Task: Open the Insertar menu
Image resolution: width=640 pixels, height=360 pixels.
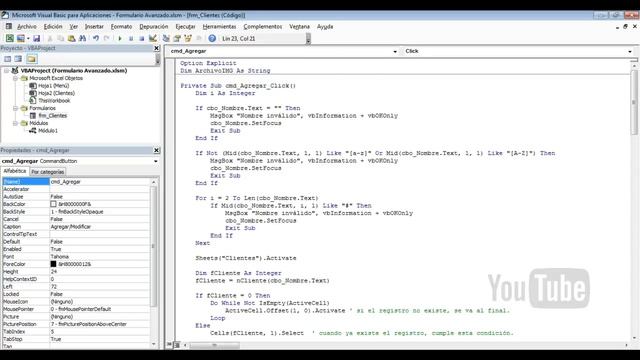Action: (x=94, y=27)
